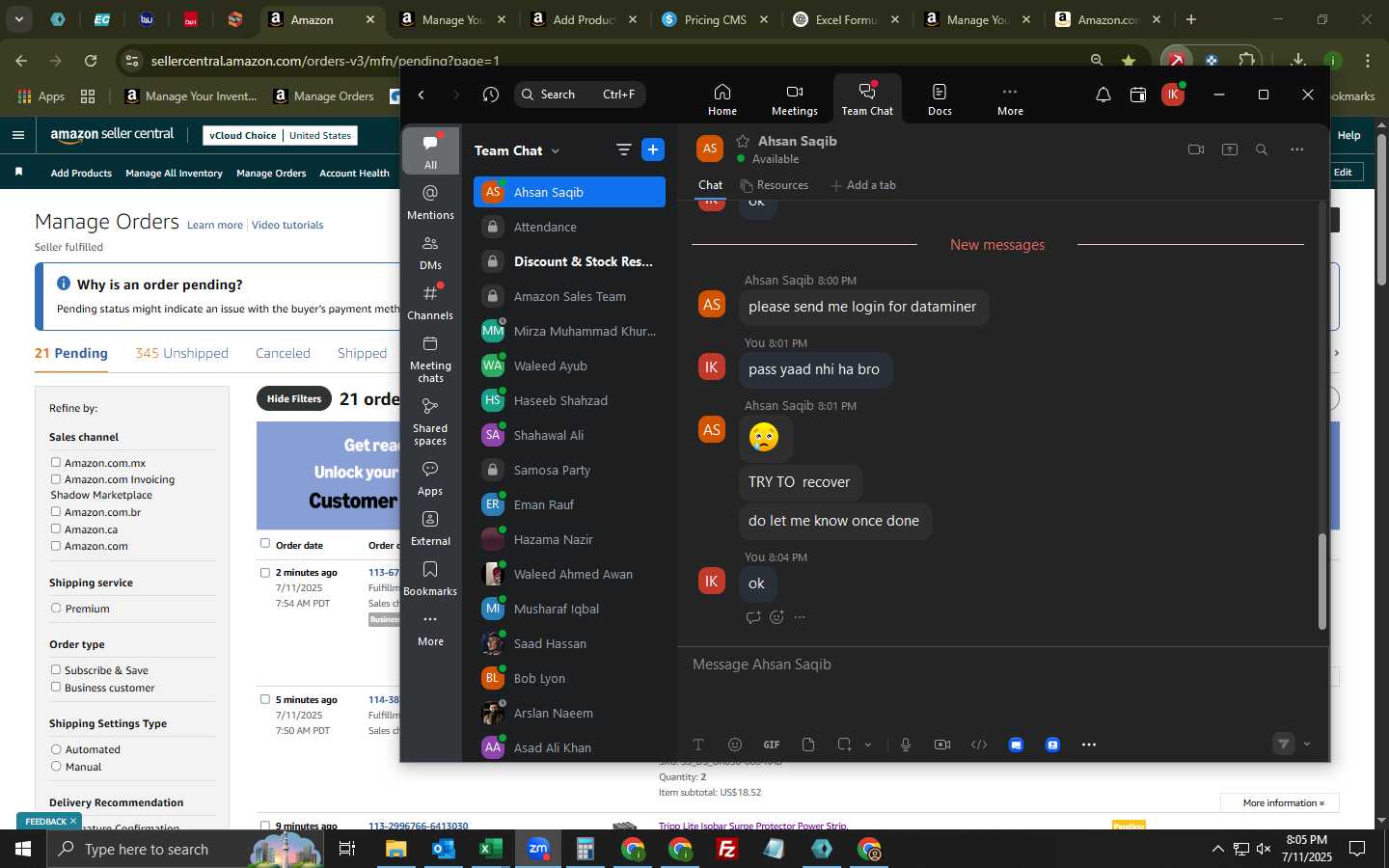Check Amazon.com.br sales channel
This screenshot has height=868, width=1389.
[56, 511]
